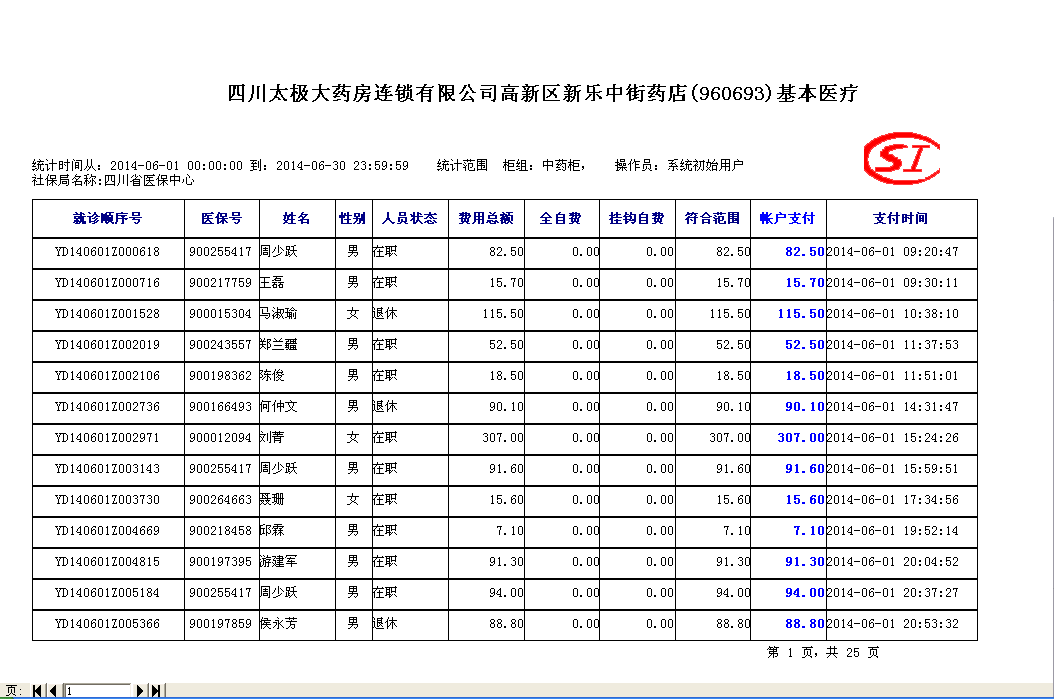Select the name 侯永芳
1054x699 pixels.
point(278,624)
